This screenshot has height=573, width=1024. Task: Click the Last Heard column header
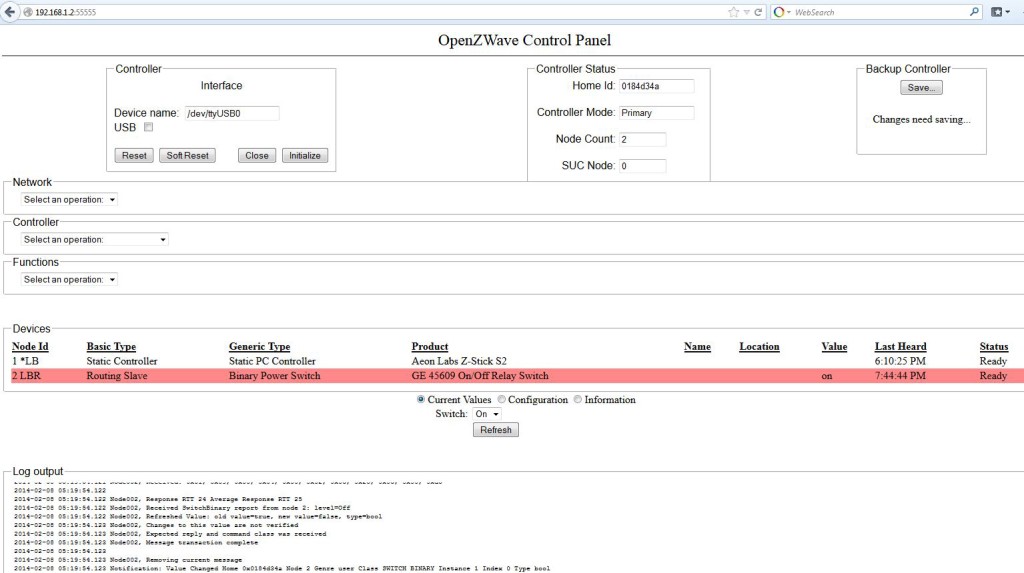pyautogui.click(x=901, y=346)
